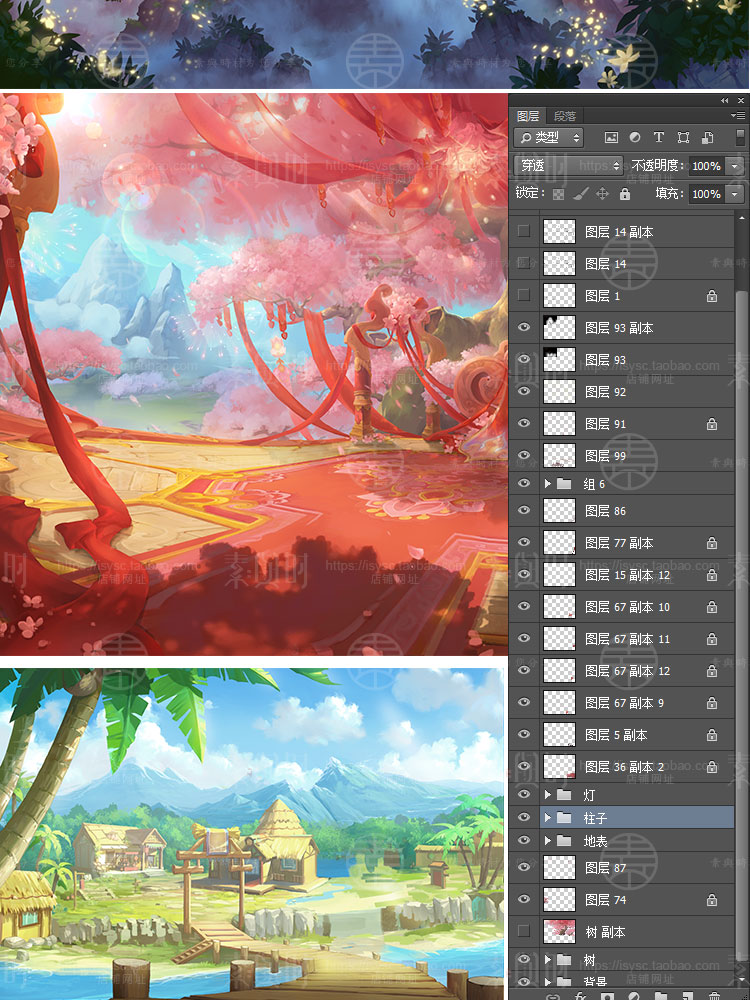This screenshot has height=1000, width=750.
Task: Hide layer 图层 86 via eye icon
Action: pyautogui.click(x=524, y=510)
